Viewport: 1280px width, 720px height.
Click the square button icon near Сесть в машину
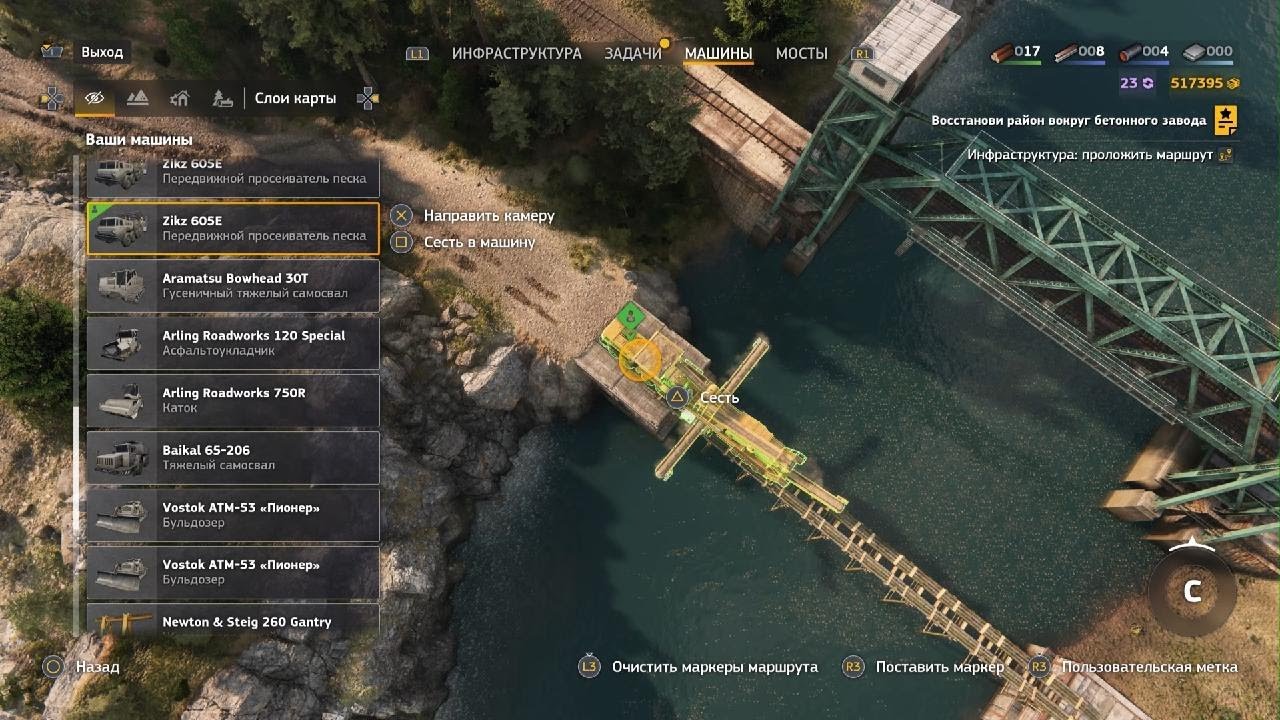(401, 242)
